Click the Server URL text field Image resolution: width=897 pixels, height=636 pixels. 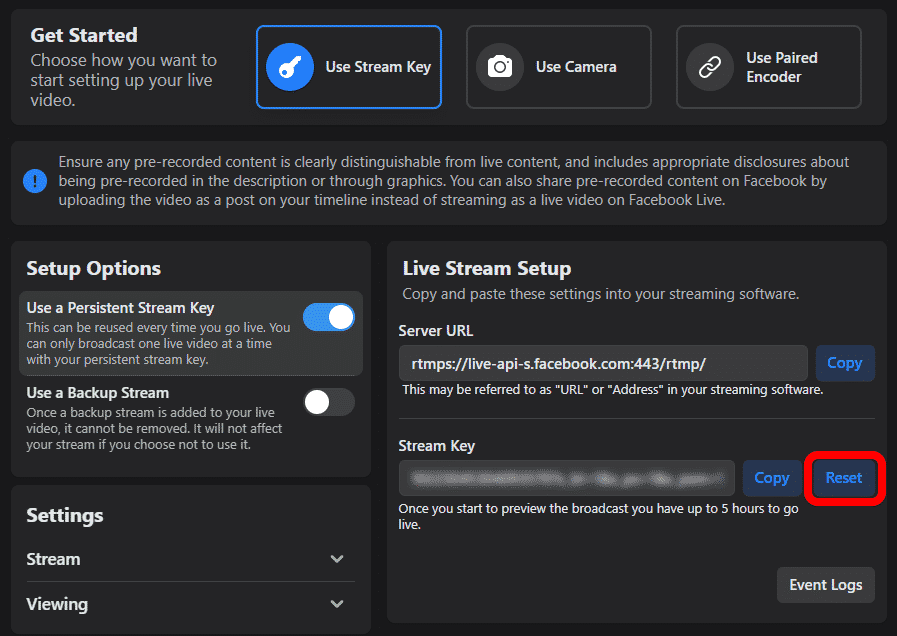[x=603, y=363]
